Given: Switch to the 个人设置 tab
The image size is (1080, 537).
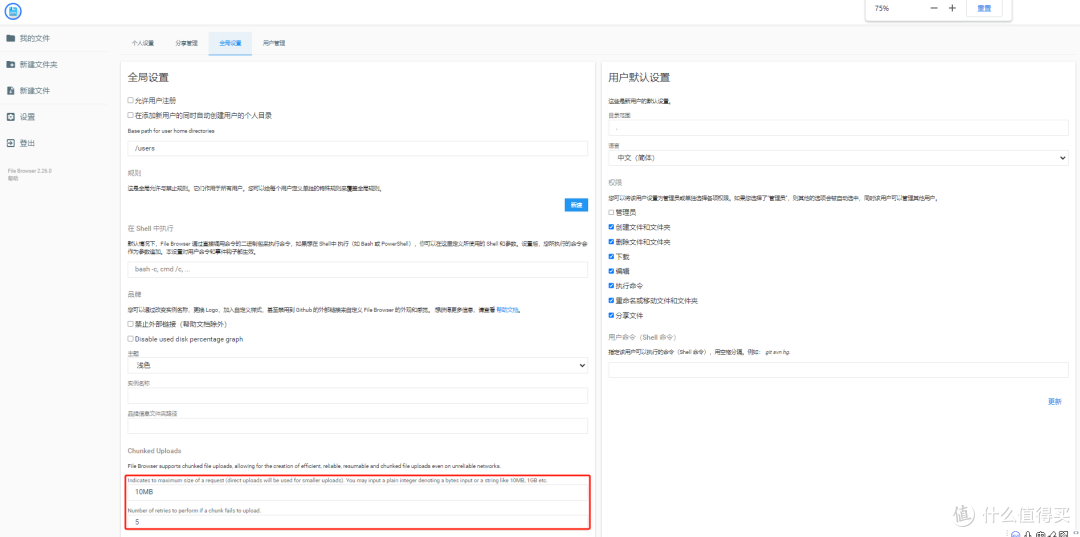Looking at the screenshot, I should coord(143,43).
